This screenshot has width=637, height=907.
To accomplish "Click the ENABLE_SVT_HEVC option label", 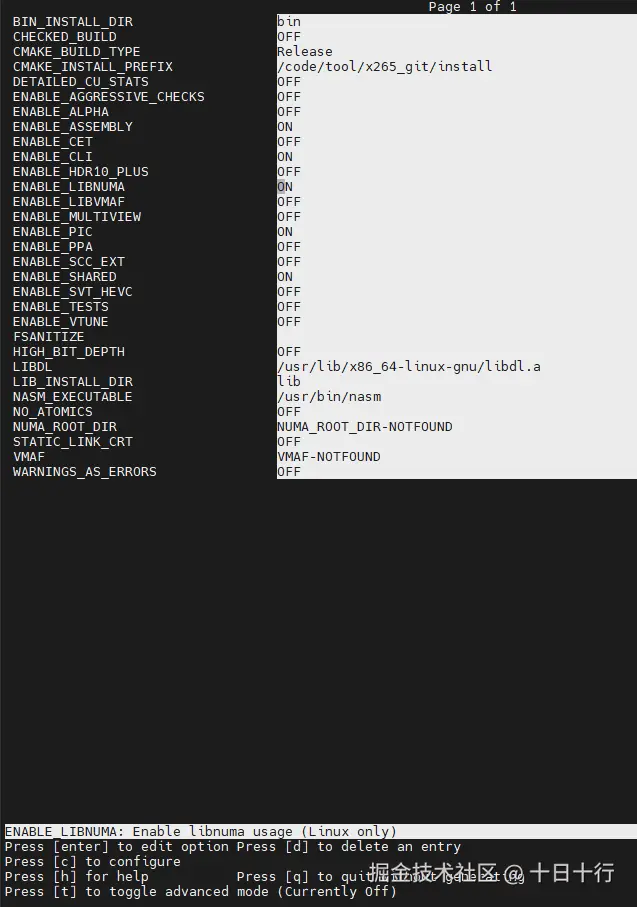I will (72, 292).
